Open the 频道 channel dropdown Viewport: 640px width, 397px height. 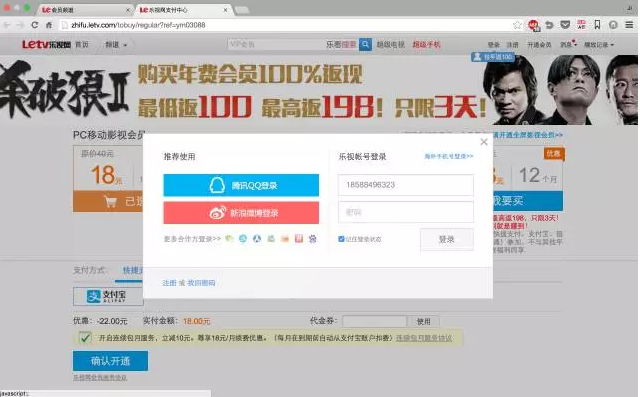[x=116, y=44]
